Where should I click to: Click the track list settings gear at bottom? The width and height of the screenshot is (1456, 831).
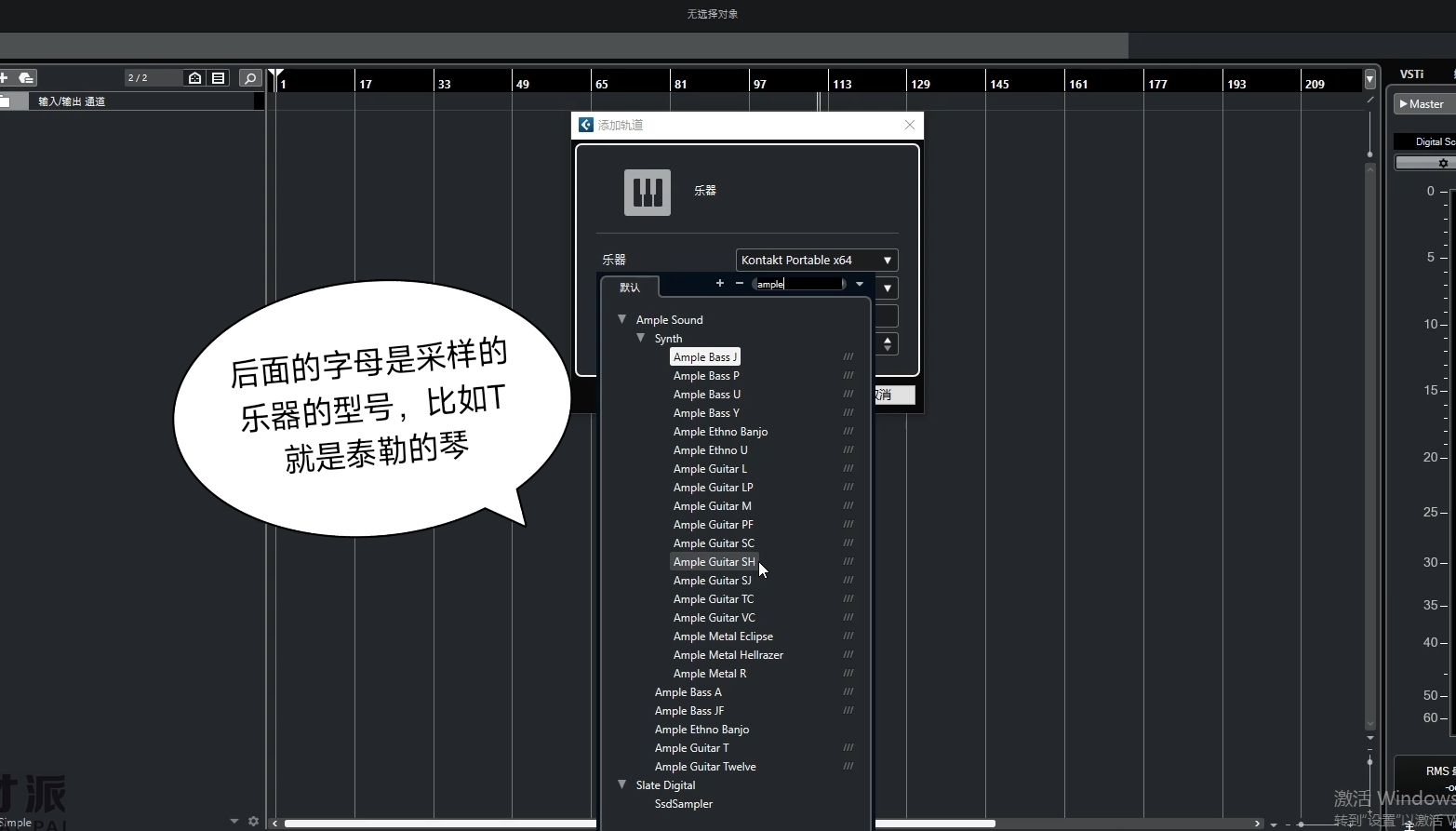pyautogui.click(x=253, y=821)
